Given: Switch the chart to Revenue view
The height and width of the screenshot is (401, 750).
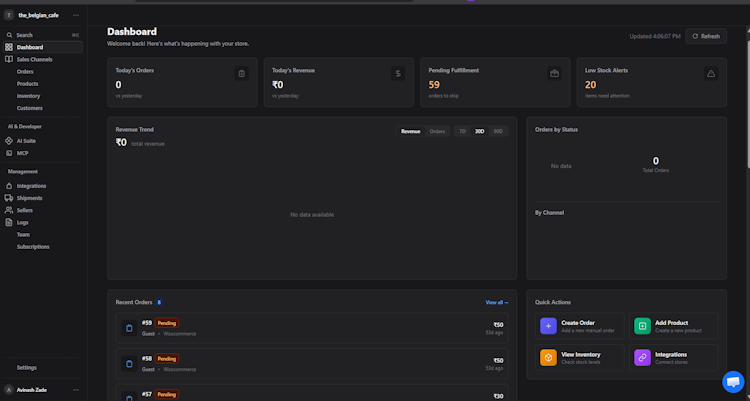Looking at the screenshot, I should [x=410, y=131].
